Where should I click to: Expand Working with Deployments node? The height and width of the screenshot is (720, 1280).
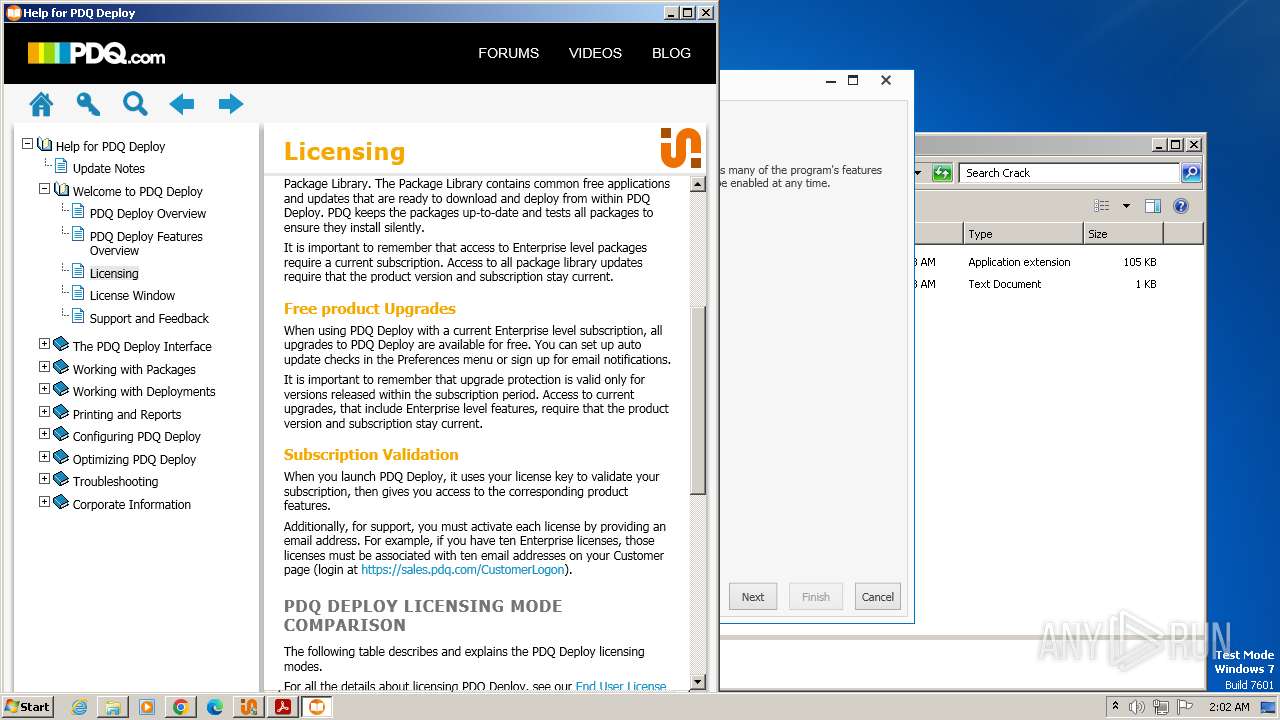45,389
